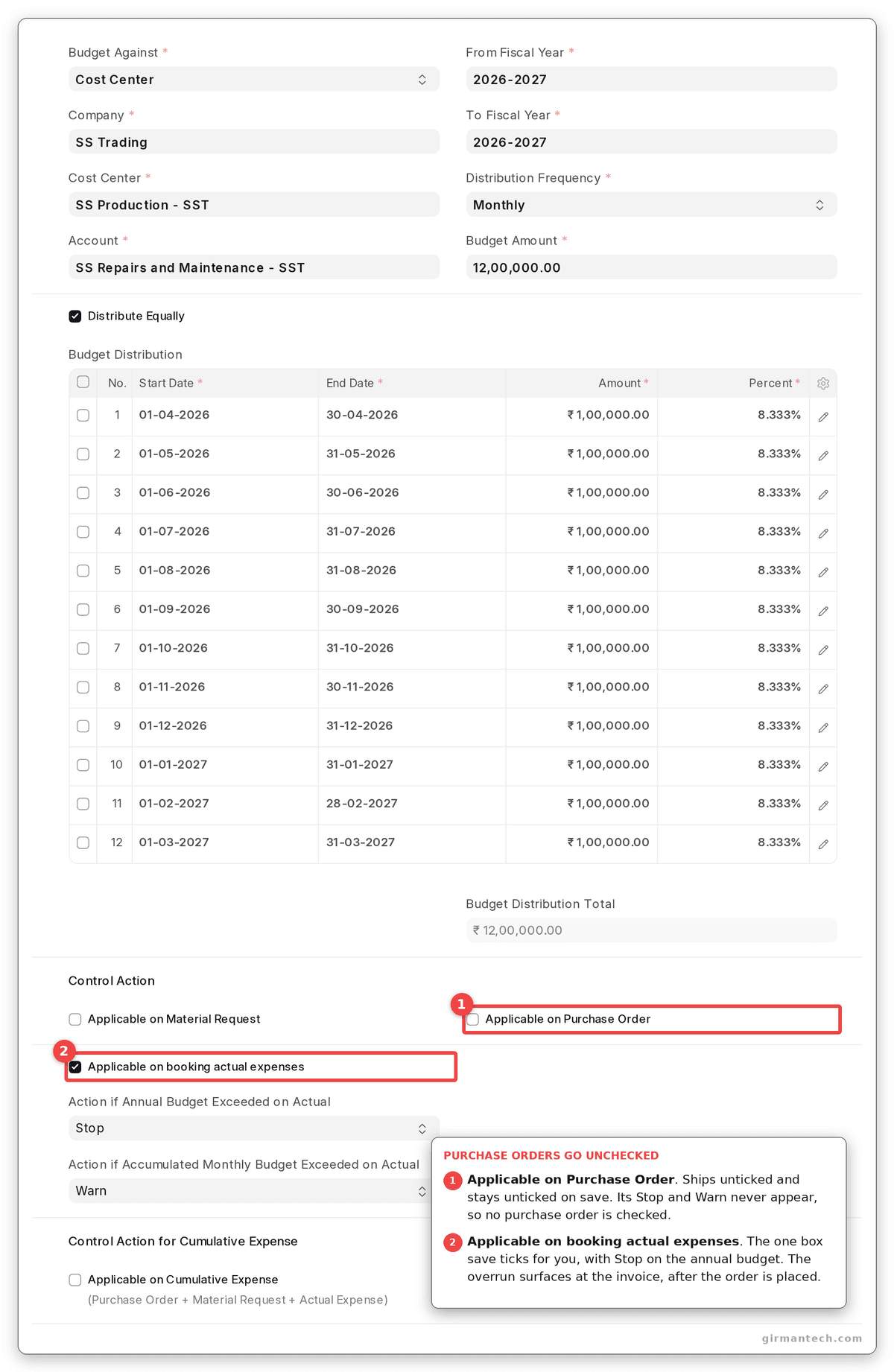Click start date 01-01-2027 cell
Screen dimensions: 894x1372
(x=225, y=765)
